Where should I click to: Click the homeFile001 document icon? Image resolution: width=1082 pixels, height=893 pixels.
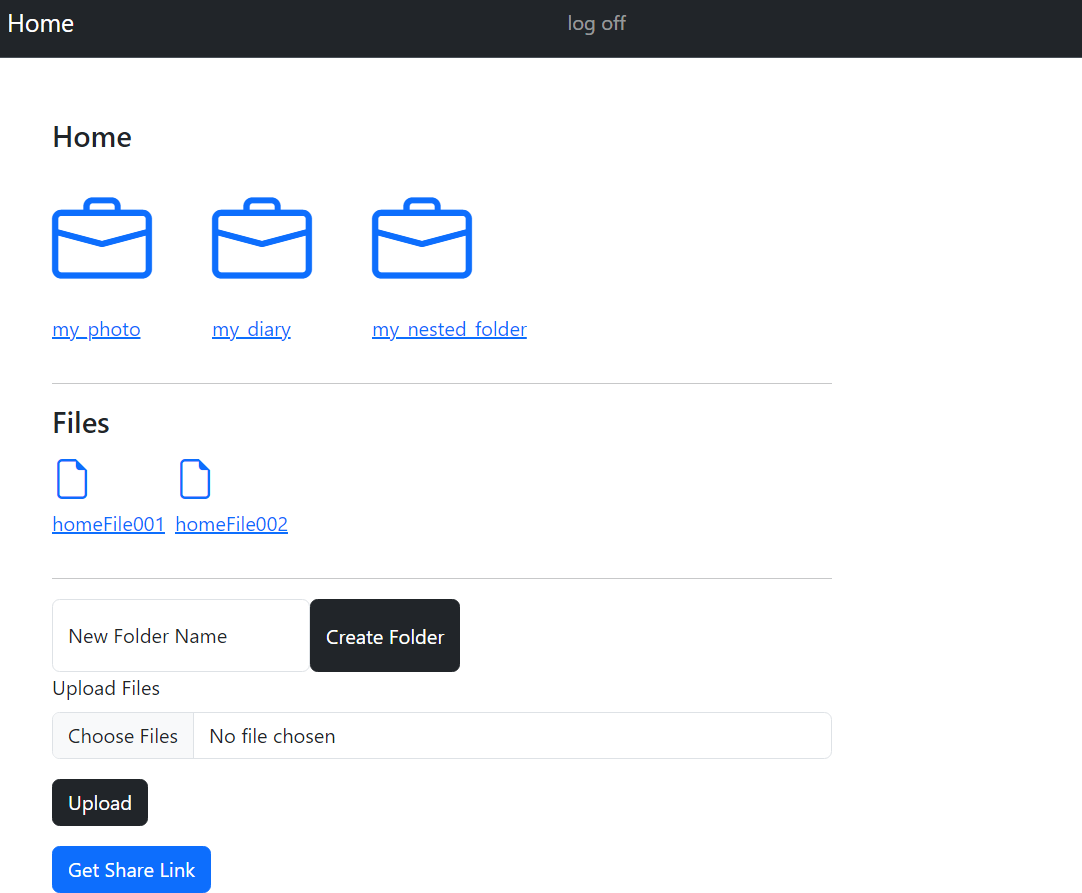pyautogui.click(x=72, y=479)
